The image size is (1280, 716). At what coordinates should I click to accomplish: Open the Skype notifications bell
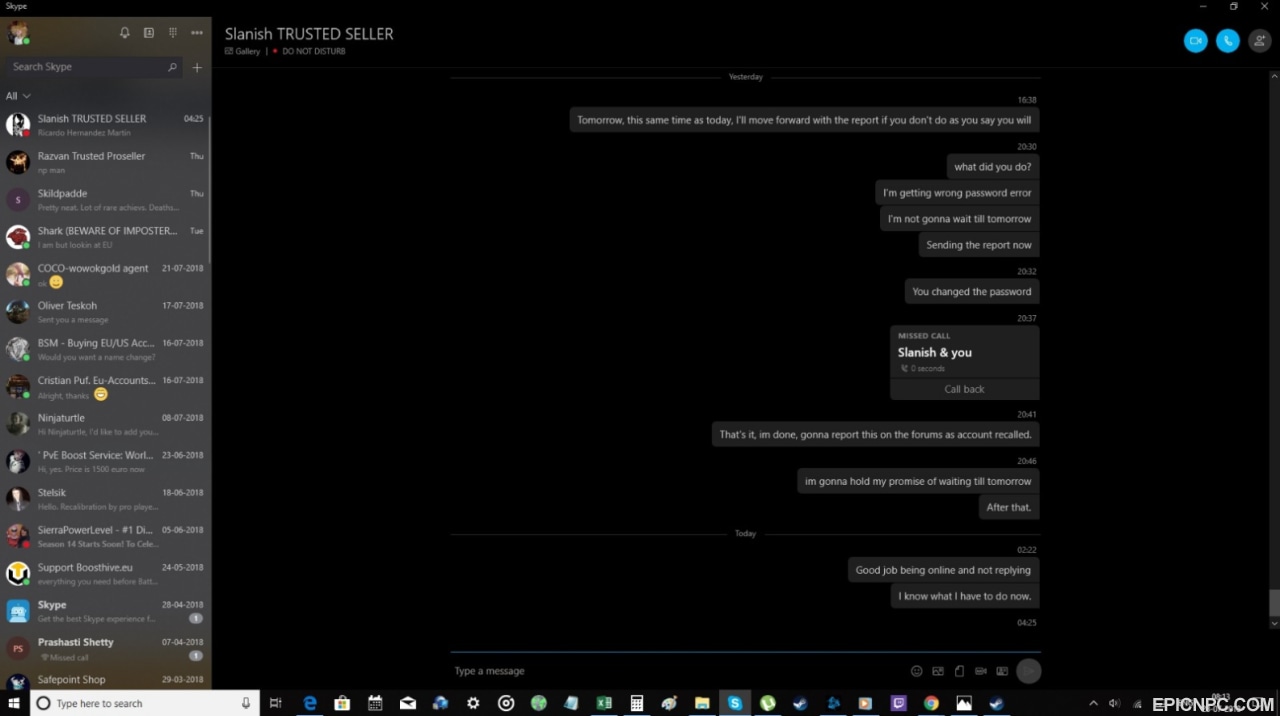(125, 33)
